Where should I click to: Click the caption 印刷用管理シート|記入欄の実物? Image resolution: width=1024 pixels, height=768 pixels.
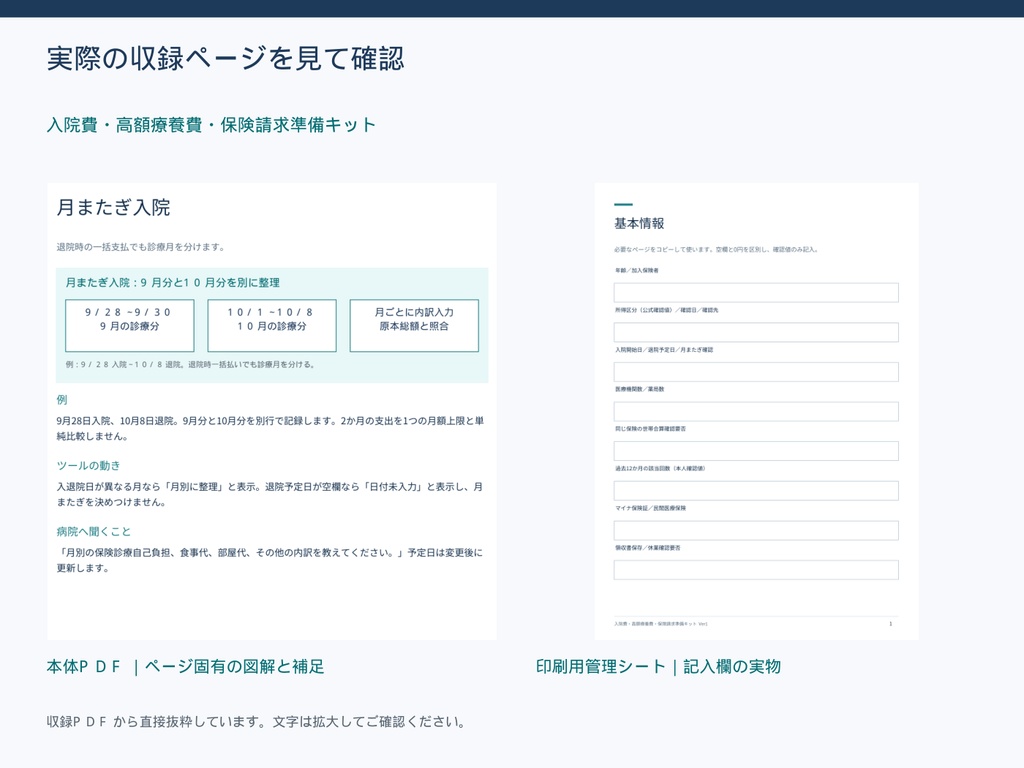click(x=658, y=667)
